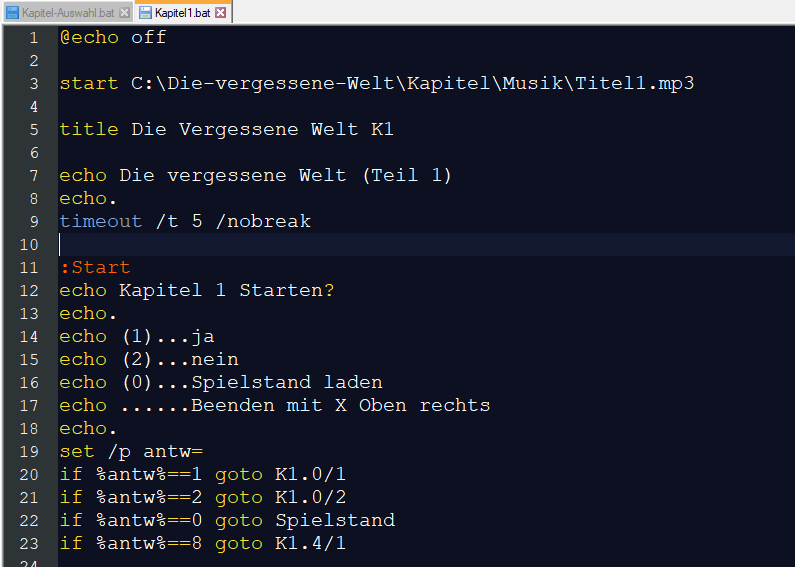Select the Kapitel1.bat tab

182,13
